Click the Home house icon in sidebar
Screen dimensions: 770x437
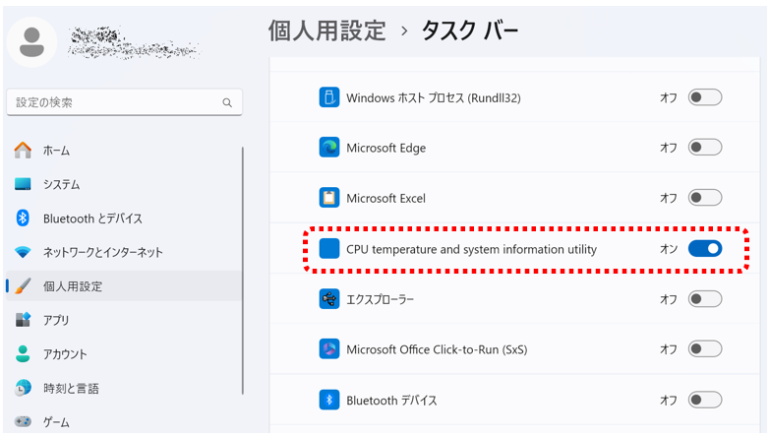pos(23,150)
